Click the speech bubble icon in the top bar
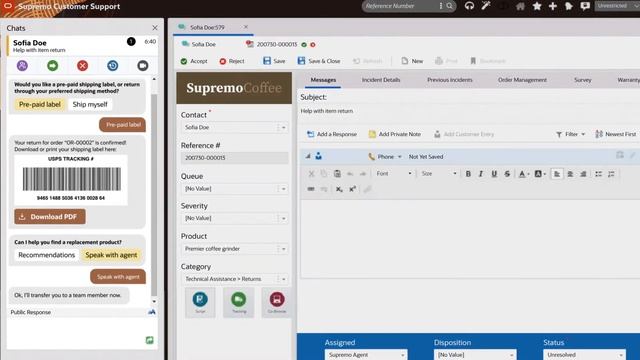 (x=585, y=6)
